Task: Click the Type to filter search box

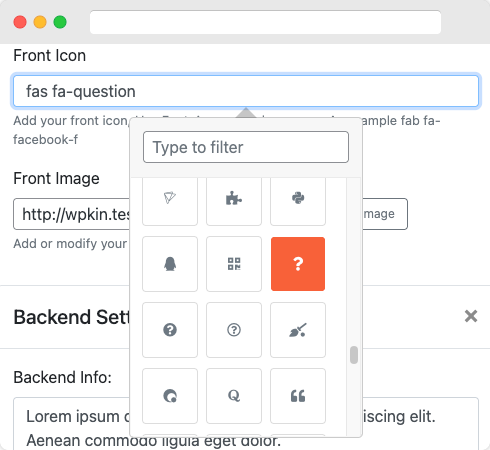Action: (x=246, y=147)
